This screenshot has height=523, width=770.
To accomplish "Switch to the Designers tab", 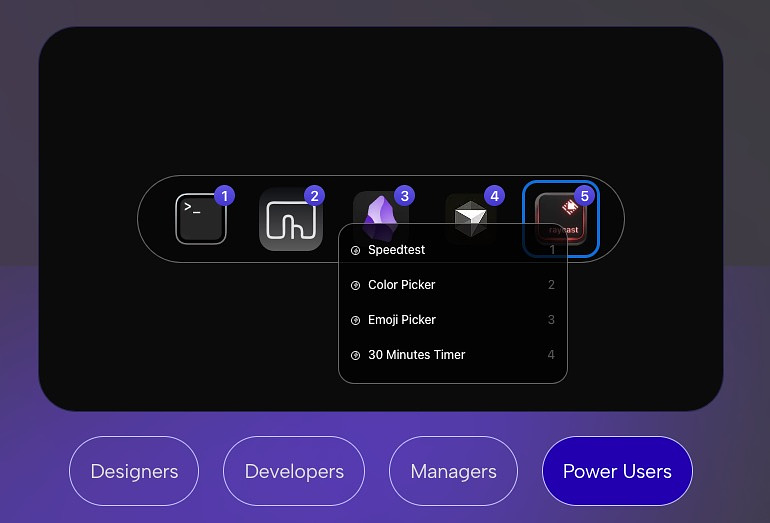I will pos(134,471).
